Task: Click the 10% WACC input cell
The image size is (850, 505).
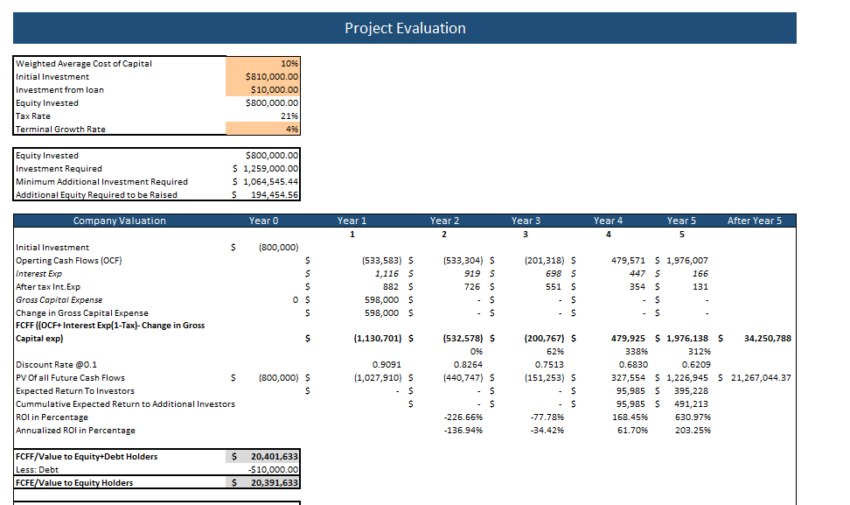Action: pyautogui.click(x=263, y=63)
